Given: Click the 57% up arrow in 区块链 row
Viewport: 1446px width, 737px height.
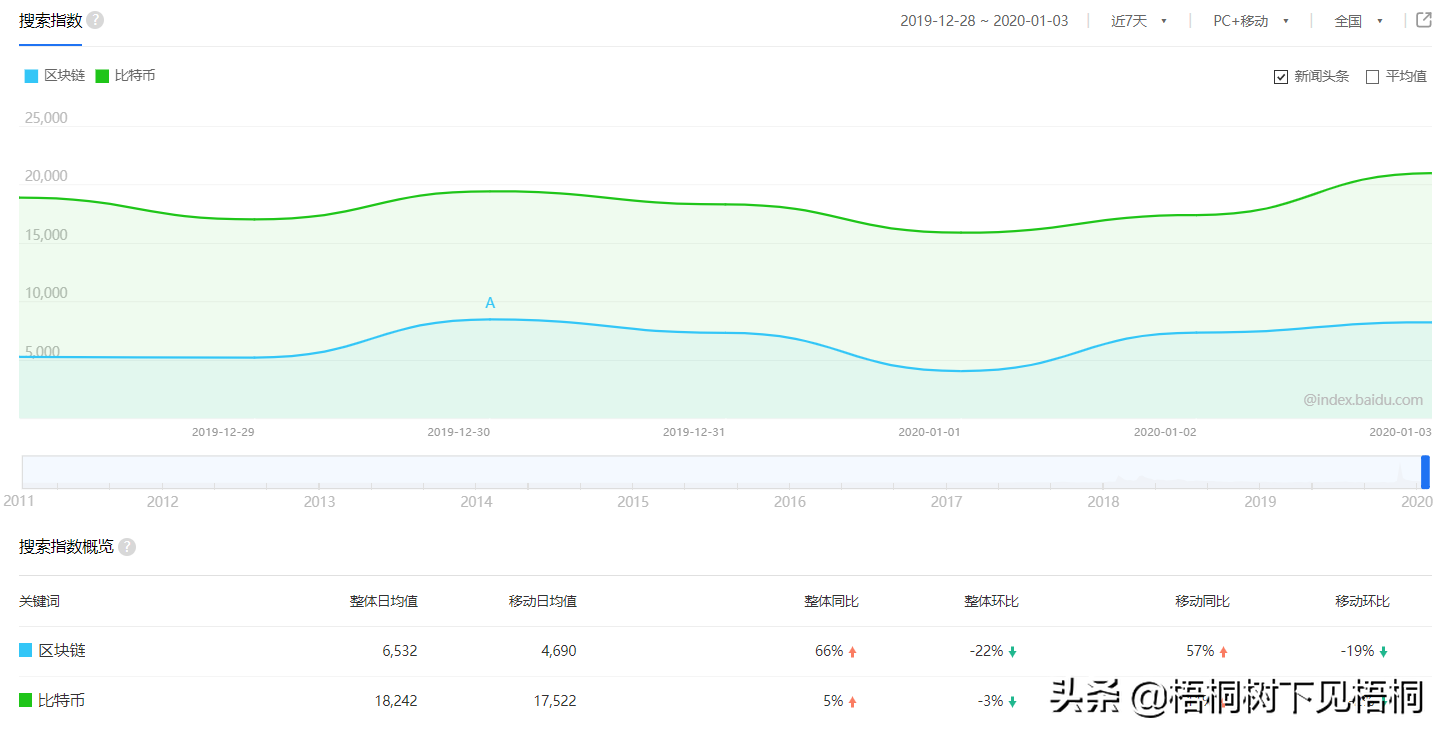Looking at the screenshot, I should tap(1223, 652).
